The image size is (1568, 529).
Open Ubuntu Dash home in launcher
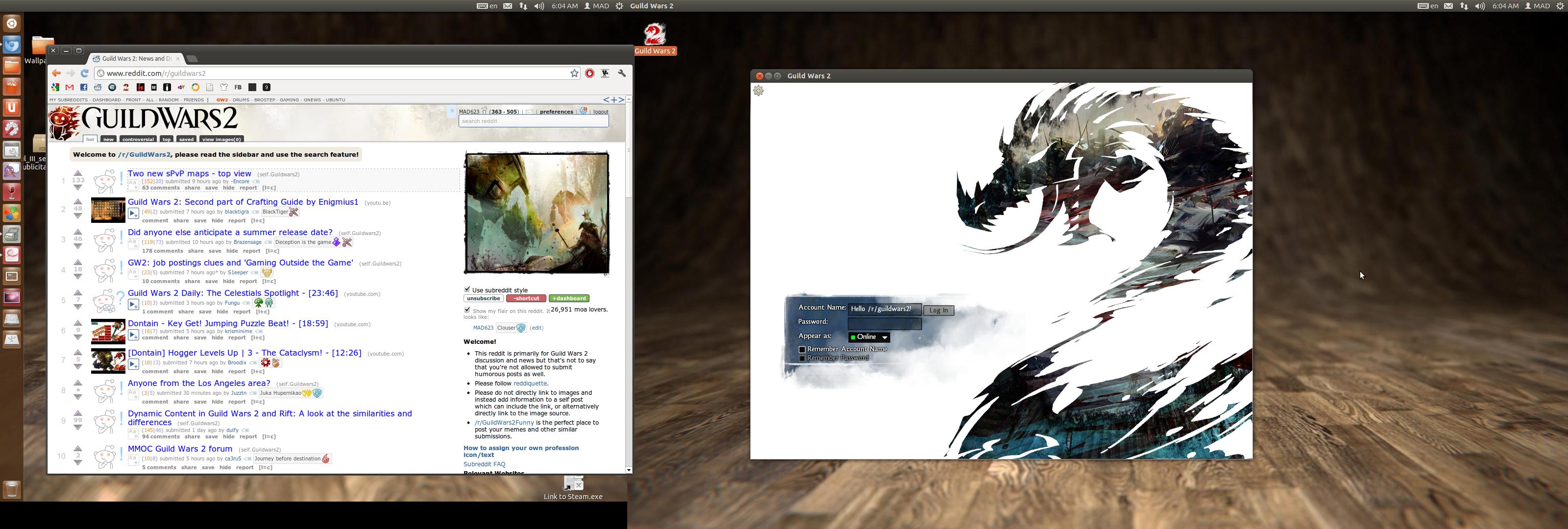tap(12, 24)
